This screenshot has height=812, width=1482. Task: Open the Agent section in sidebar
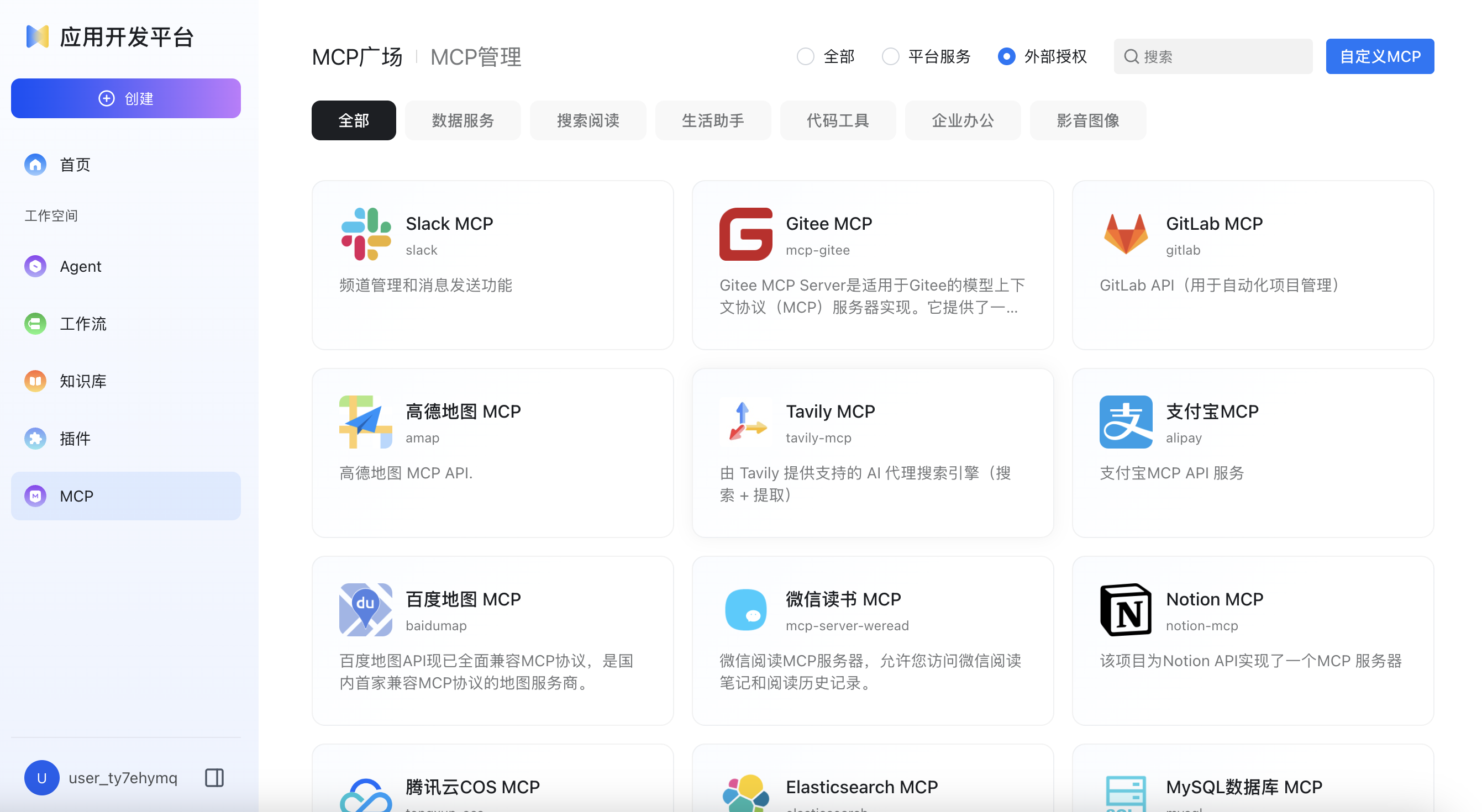(x=80, y=266)
